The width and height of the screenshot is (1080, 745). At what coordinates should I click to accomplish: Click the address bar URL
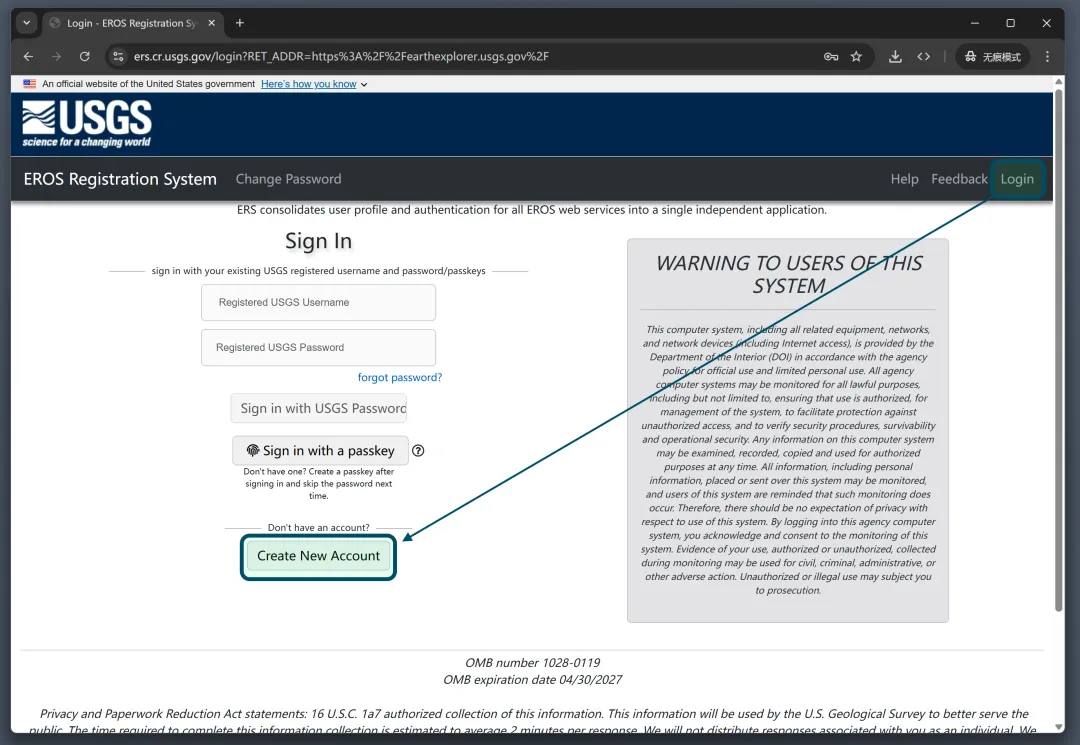tap(341, 56)
